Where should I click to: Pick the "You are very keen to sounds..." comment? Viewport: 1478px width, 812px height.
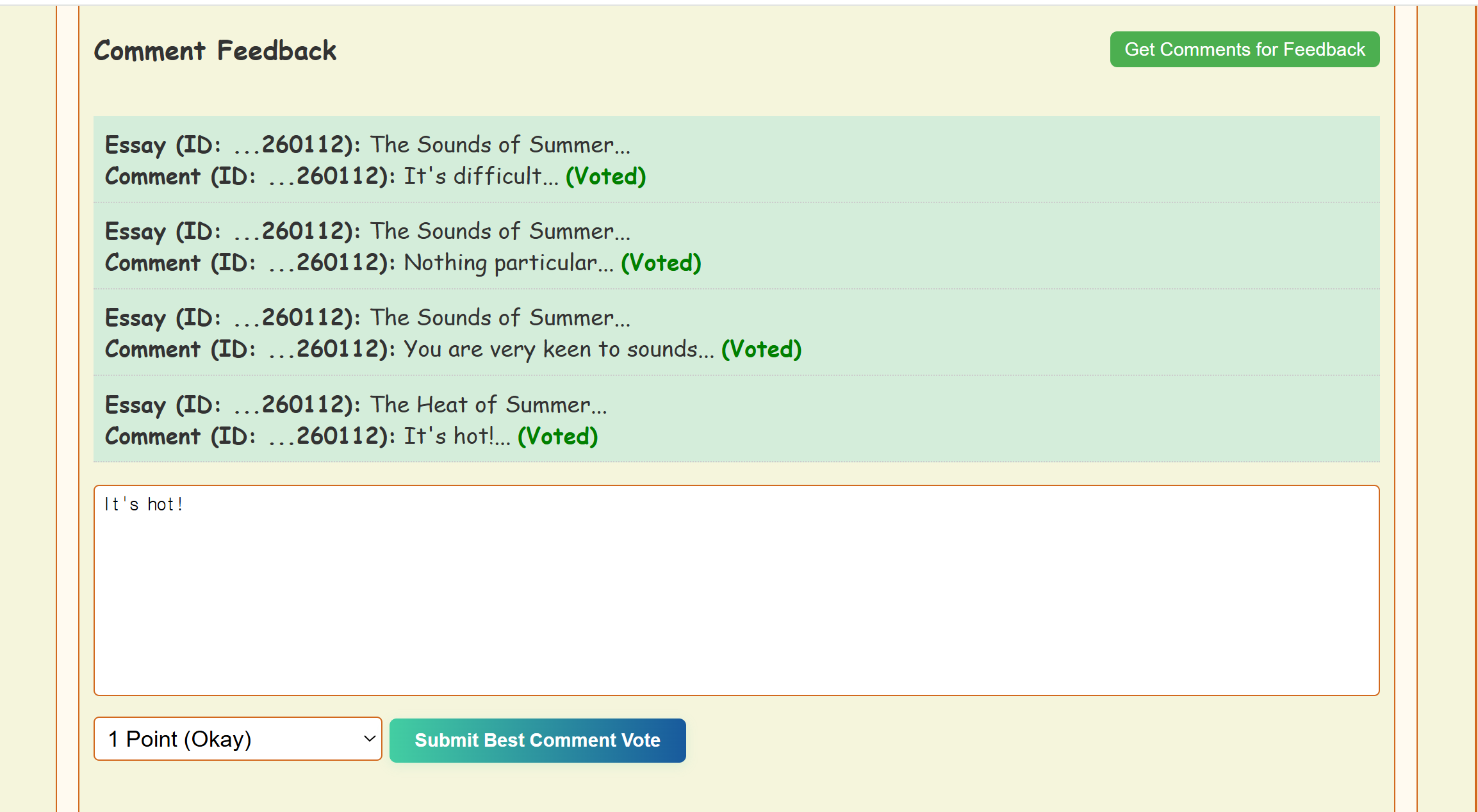click(x=559, y=349)
